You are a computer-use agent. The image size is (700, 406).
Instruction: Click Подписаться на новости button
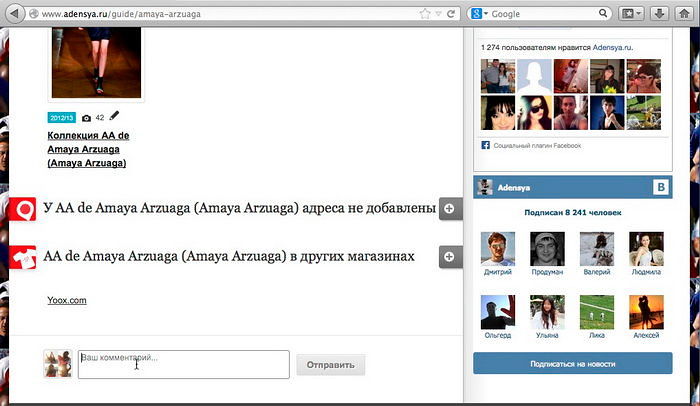[573, 364]
